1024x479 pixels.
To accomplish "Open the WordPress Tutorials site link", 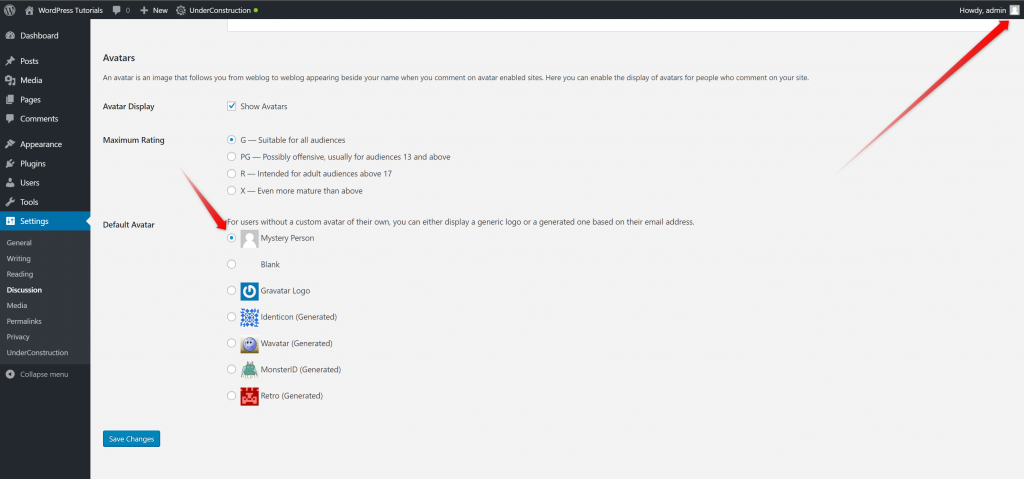I will [x=69, y=10].
